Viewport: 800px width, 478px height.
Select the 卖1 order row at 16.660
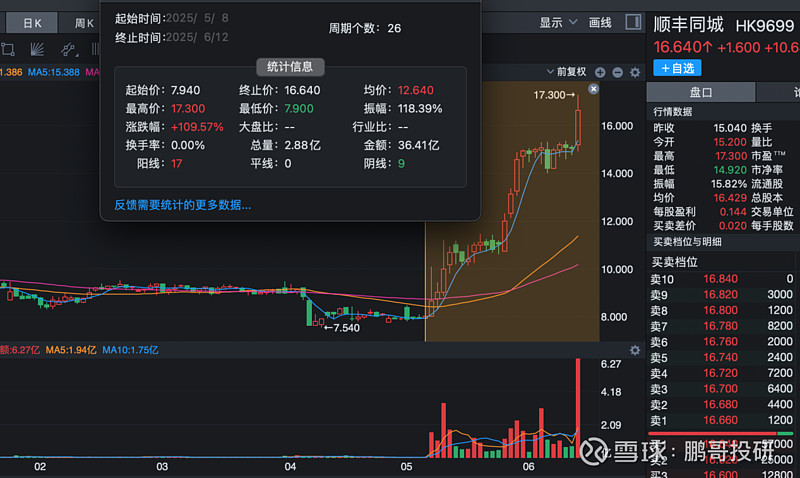coord(722,420)
